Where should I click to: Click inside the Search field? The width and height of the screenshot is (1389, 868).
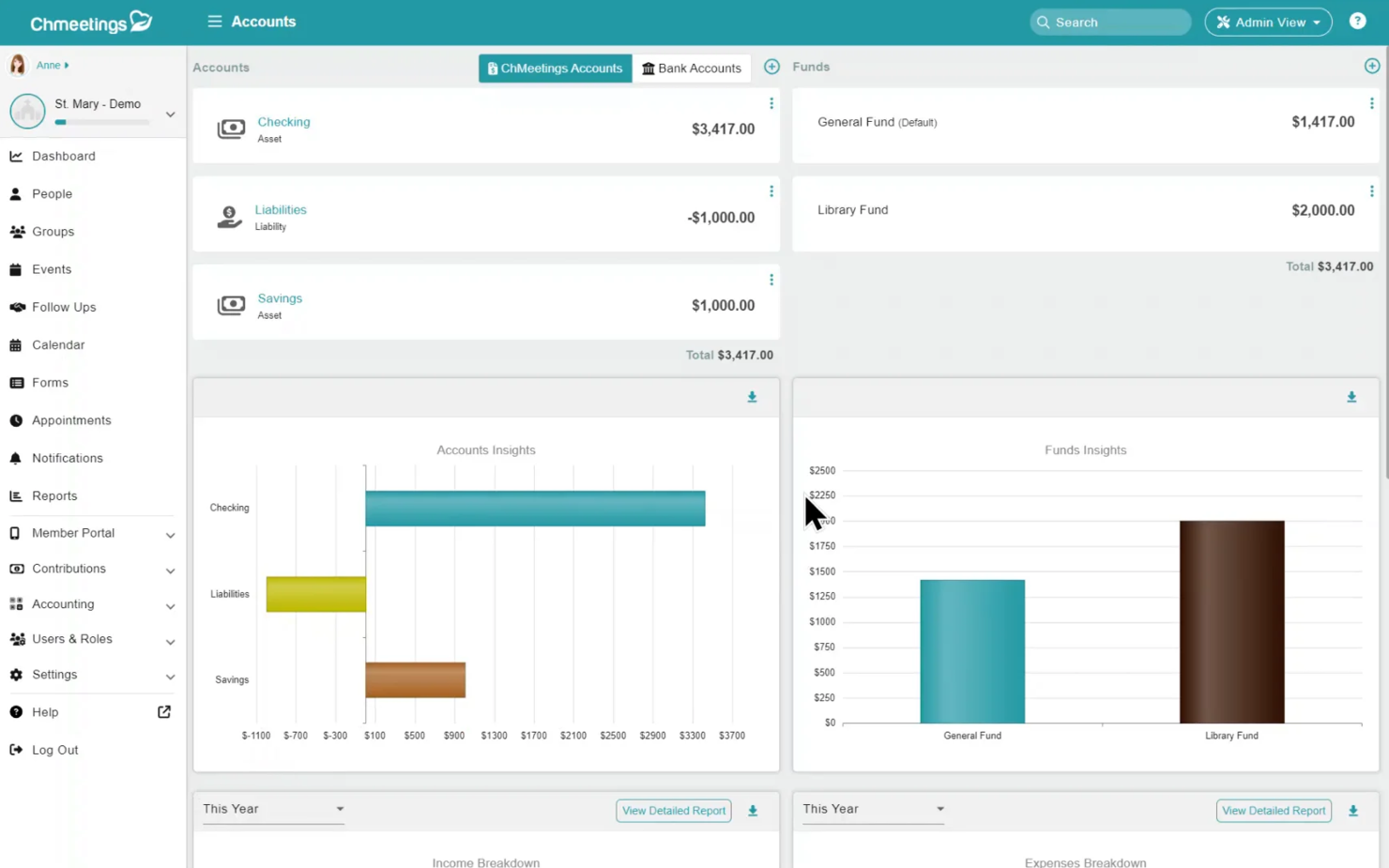coord(1110,22)
